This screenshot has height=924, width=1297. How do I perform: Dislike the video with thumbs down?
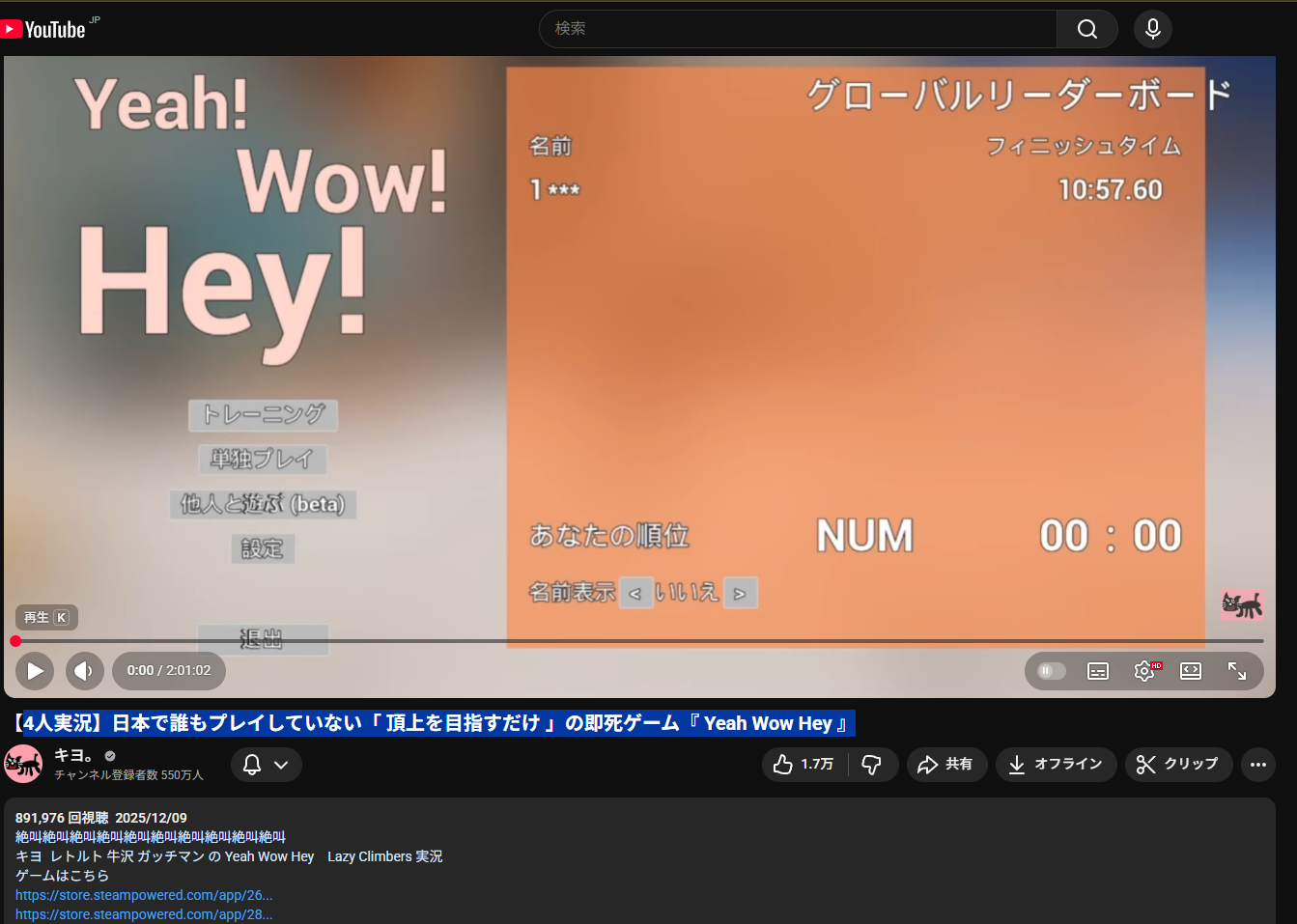click(x=872, y=765)
